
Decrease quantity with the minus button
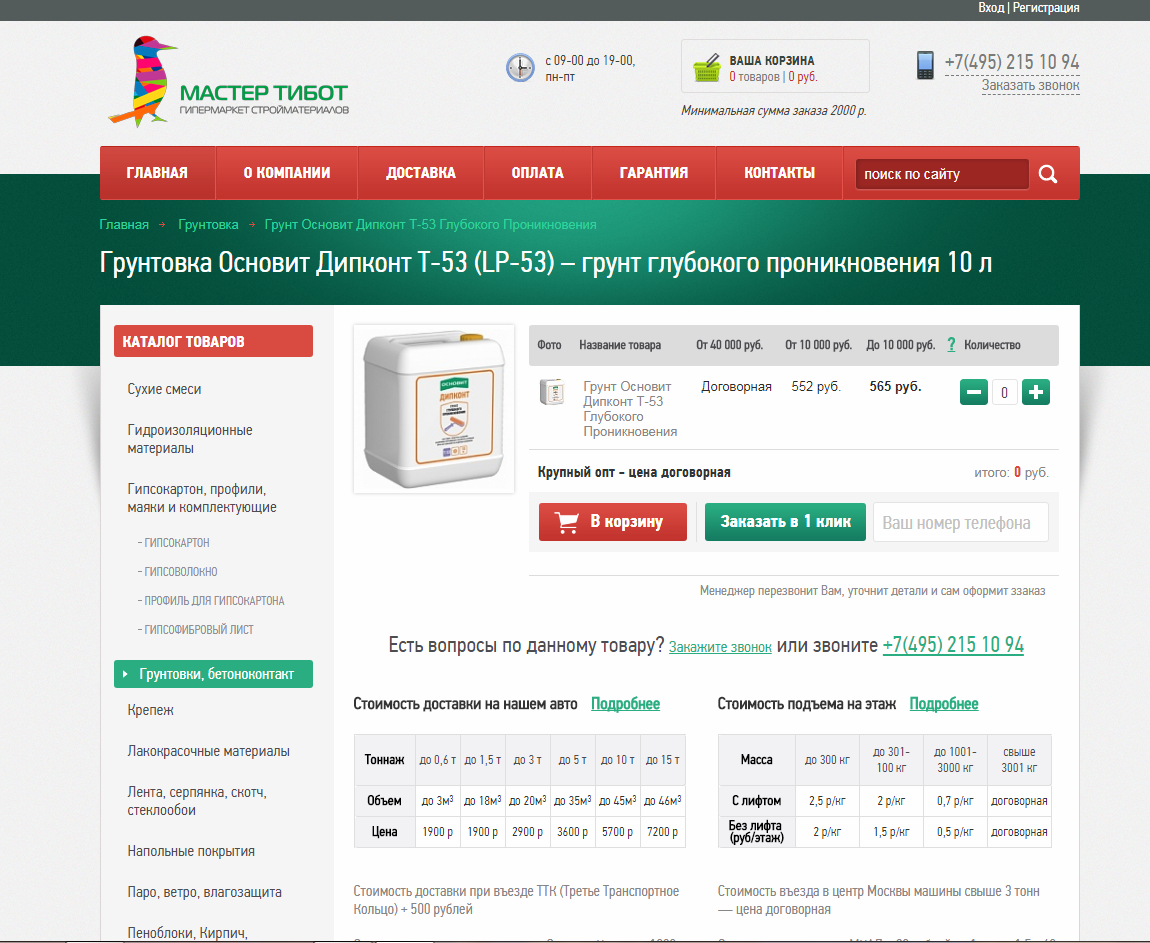[974, 392]
